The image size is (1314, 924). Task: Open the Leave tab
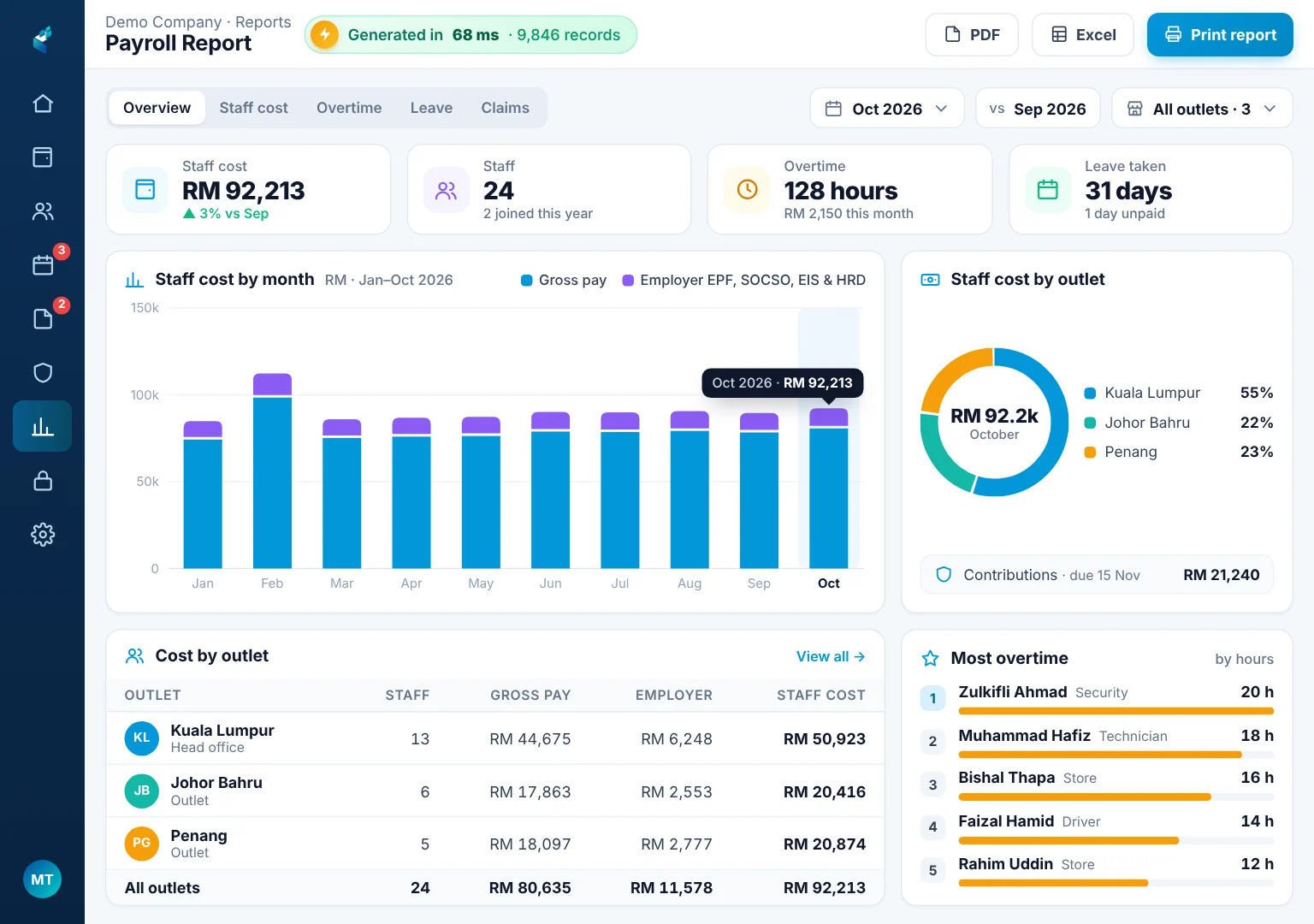431,108
